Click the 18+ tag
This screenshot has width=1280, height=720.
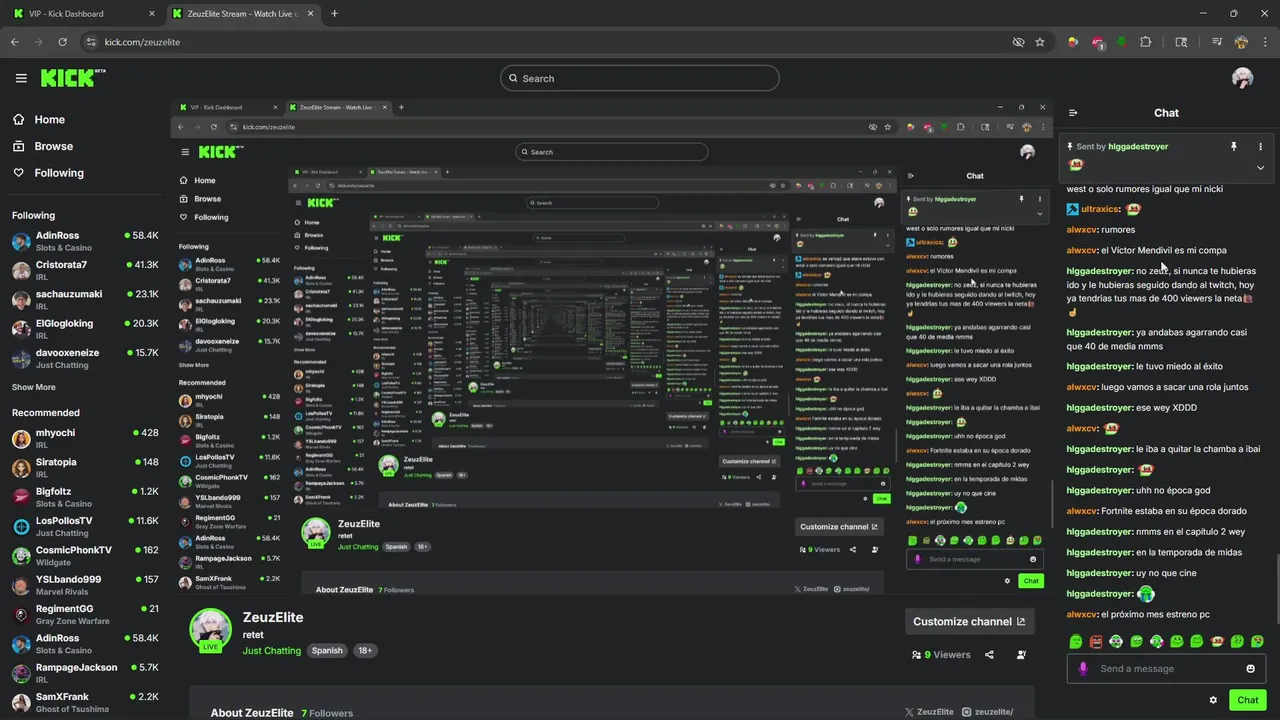coord(365,651)
